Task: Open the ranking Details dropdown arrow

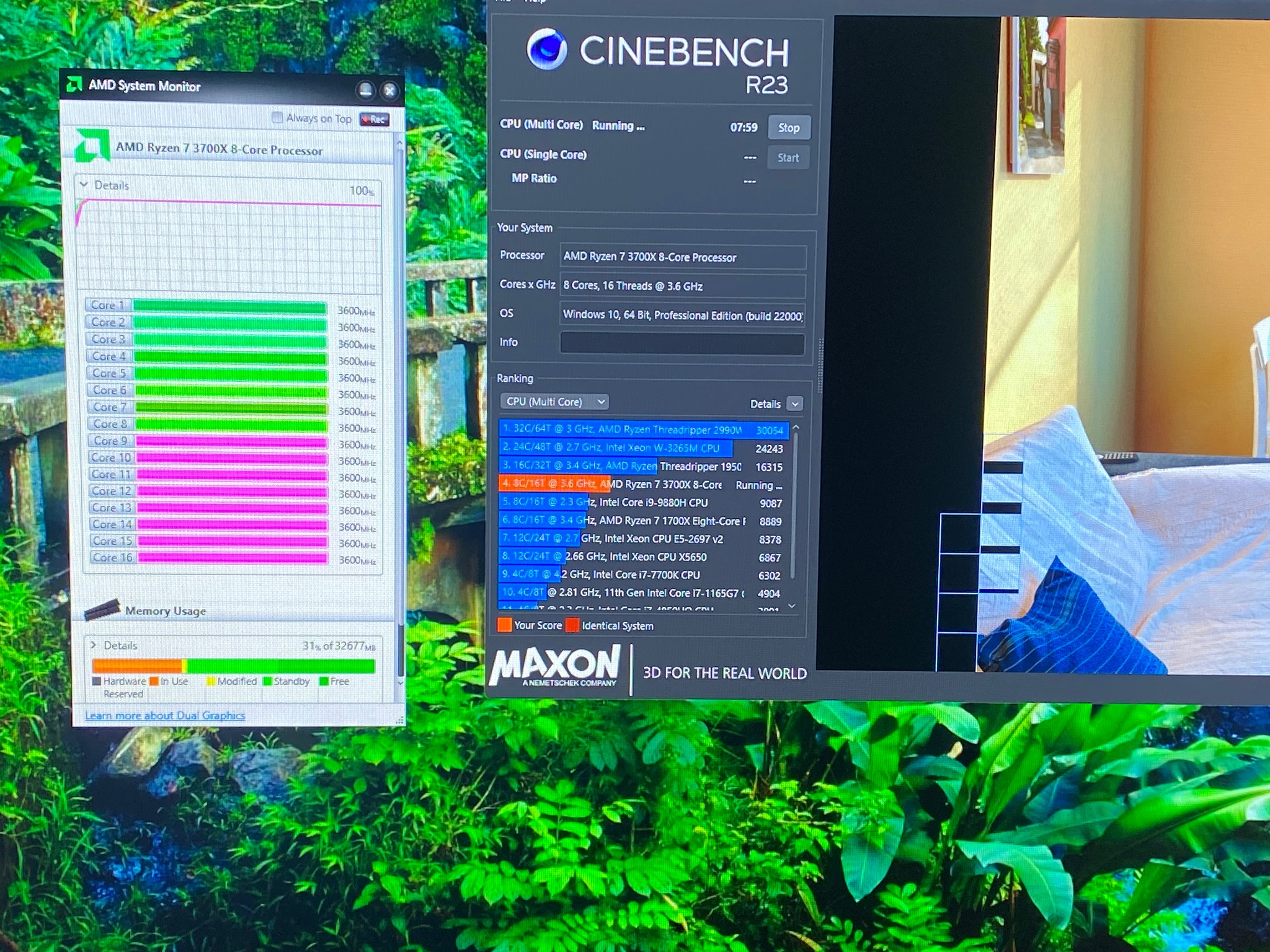Action: pos(794,404)
